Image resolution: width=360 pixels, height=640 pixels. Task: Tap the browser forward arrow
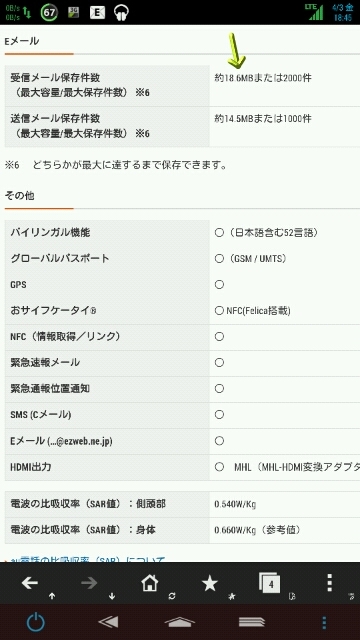point(89,583)
